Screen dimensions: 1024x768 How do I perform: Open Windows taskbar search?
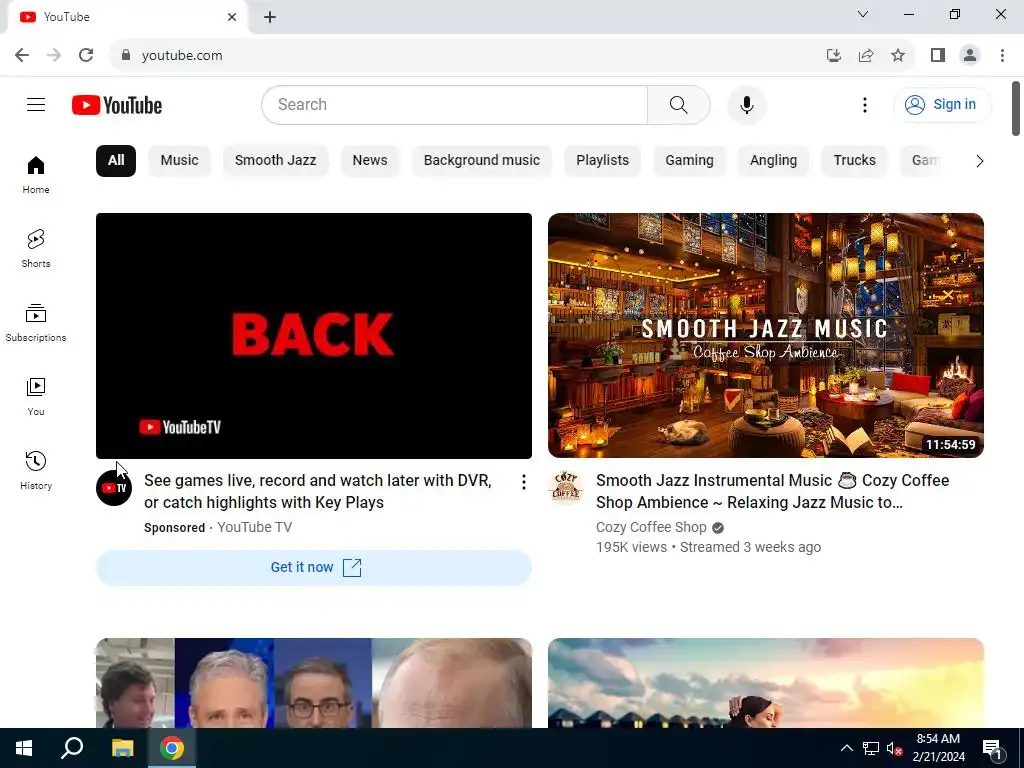point(72,748)
